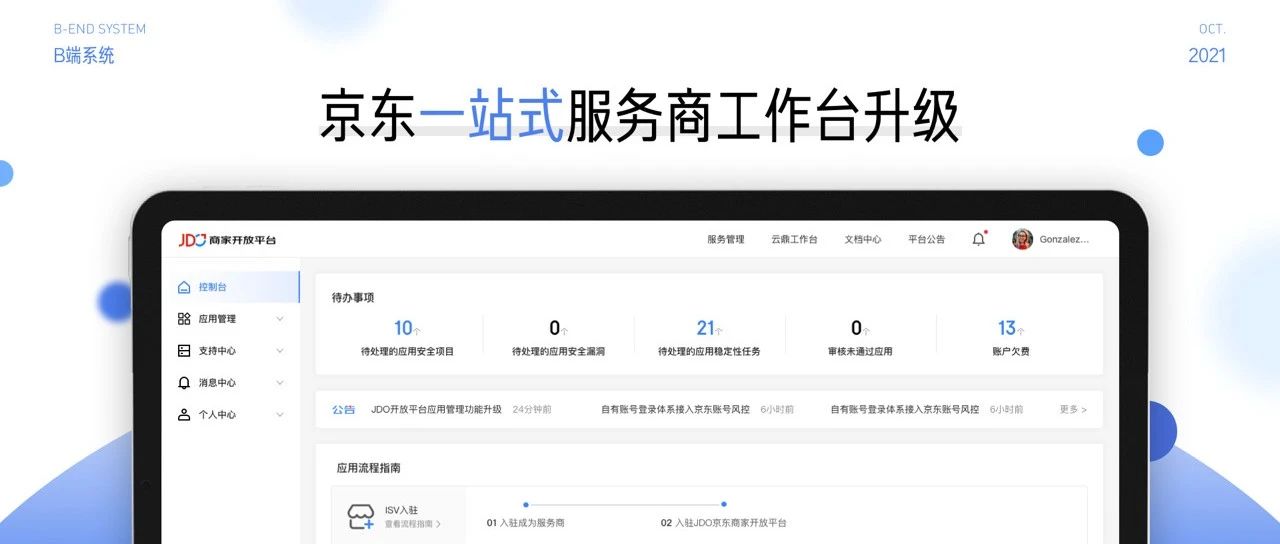Open 查看流程指南 link
The height and width of the screenshot is (544, 1280).
point(412,524)
